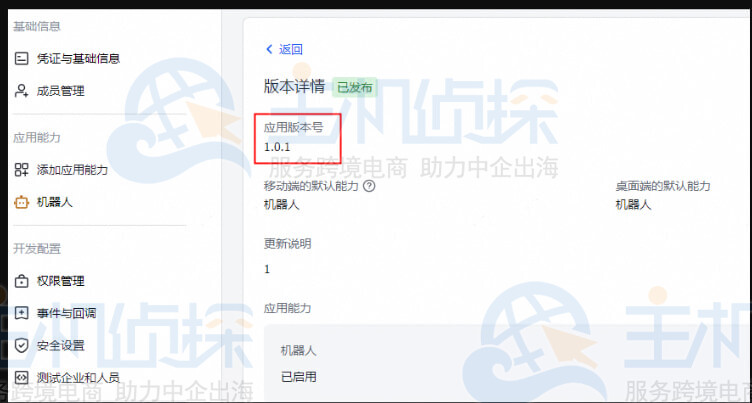
Task: Click the update note value 1
Action: [267, 270]
